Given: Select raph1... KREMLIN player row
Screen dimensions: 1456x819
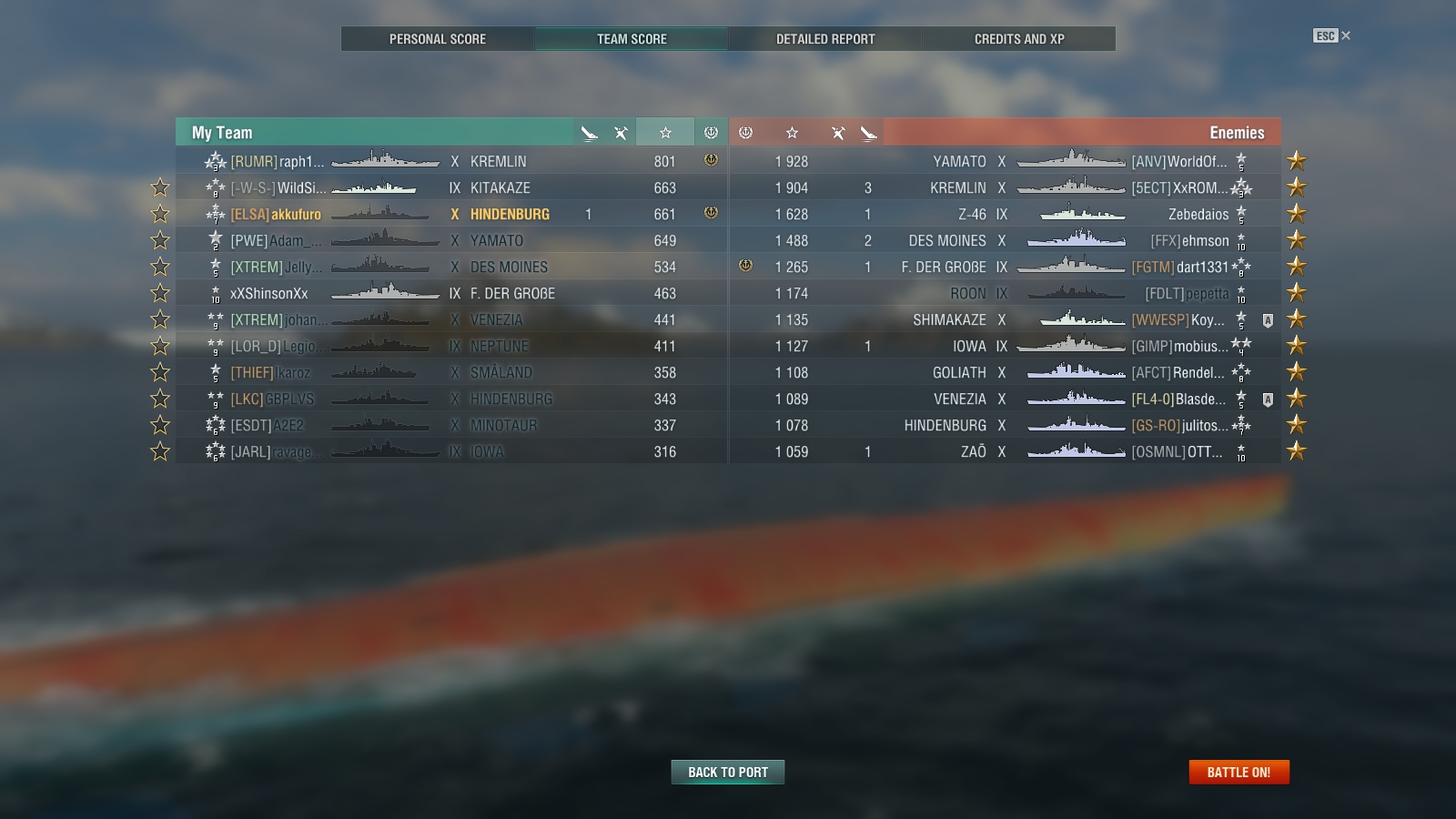Looking at the screenshot, I should point(452,161).
